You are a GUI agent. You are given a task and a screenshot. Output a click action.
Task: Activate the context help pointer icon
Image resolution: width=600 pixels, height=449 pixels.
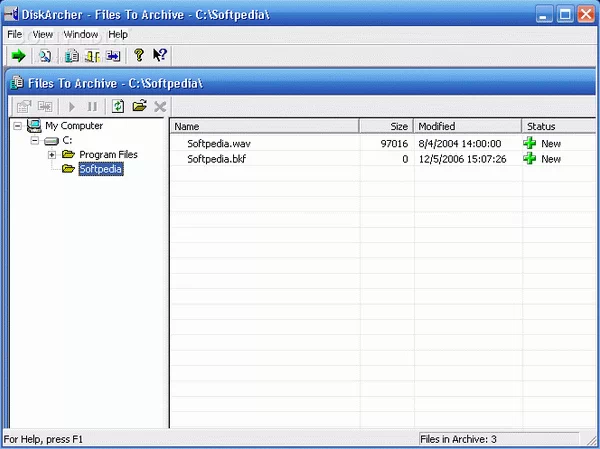160,56
